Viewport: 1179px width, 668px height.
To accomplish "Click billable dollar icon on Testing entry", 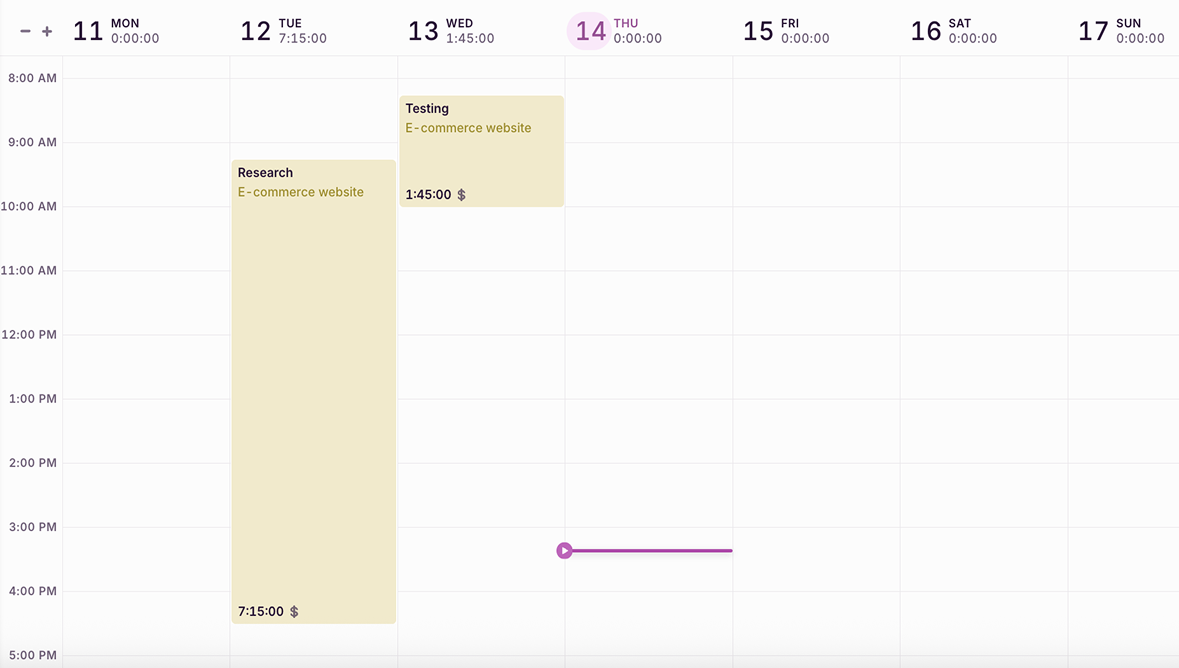I will click(x=461, y=195).
